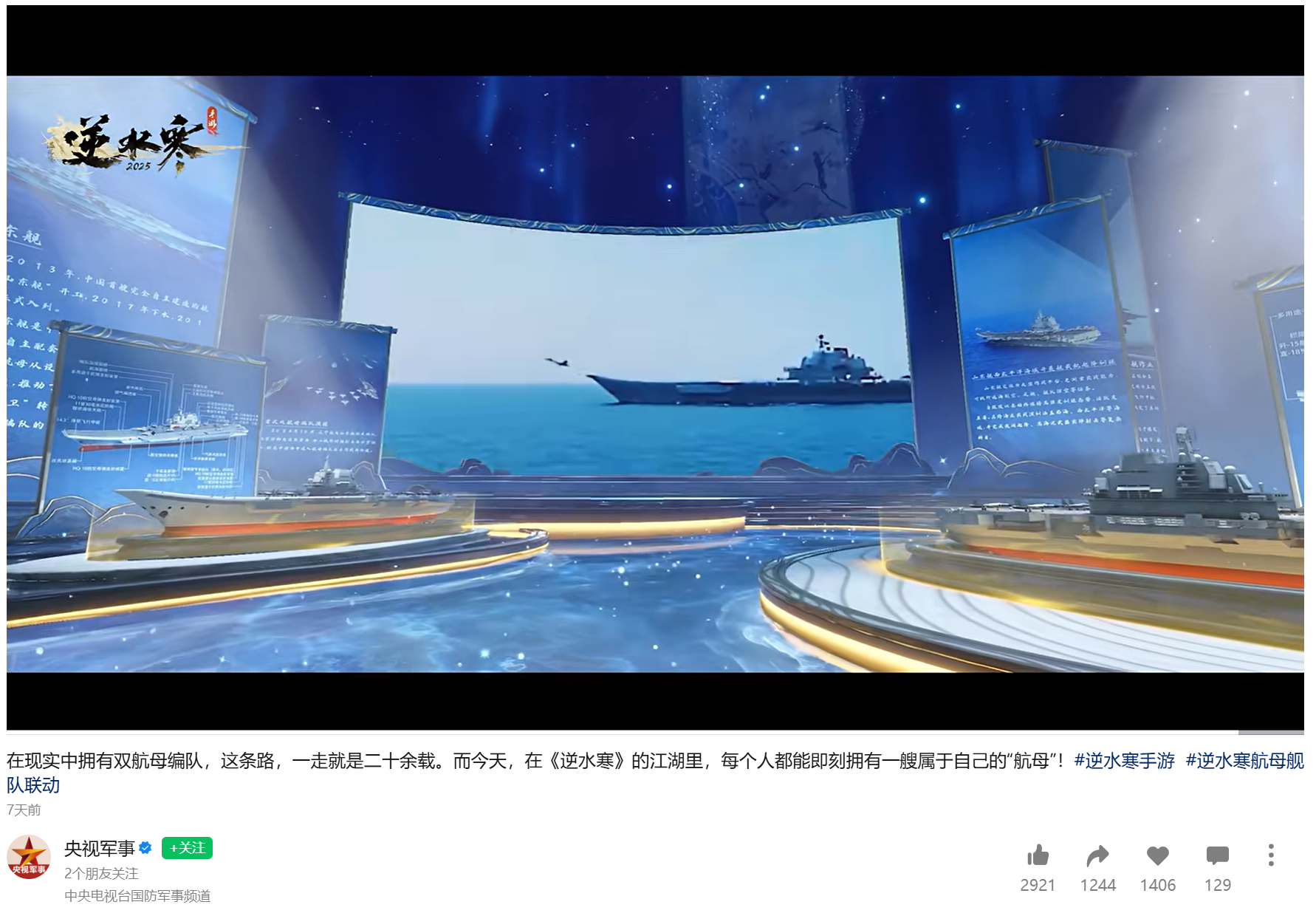
Task: Share the video via forward arrow icon
Action: coord(1098,855)
